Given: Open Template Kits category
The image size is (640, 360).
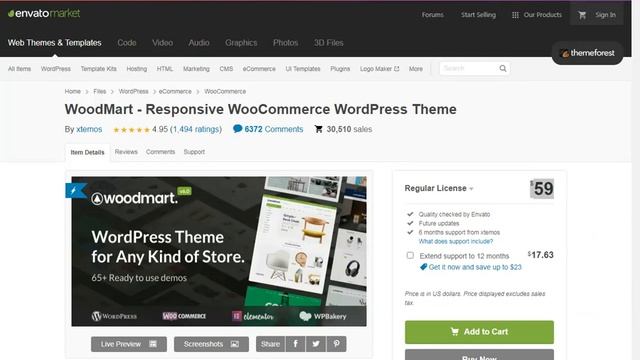Looking at the screenshot, I should [x=99, y=69].
